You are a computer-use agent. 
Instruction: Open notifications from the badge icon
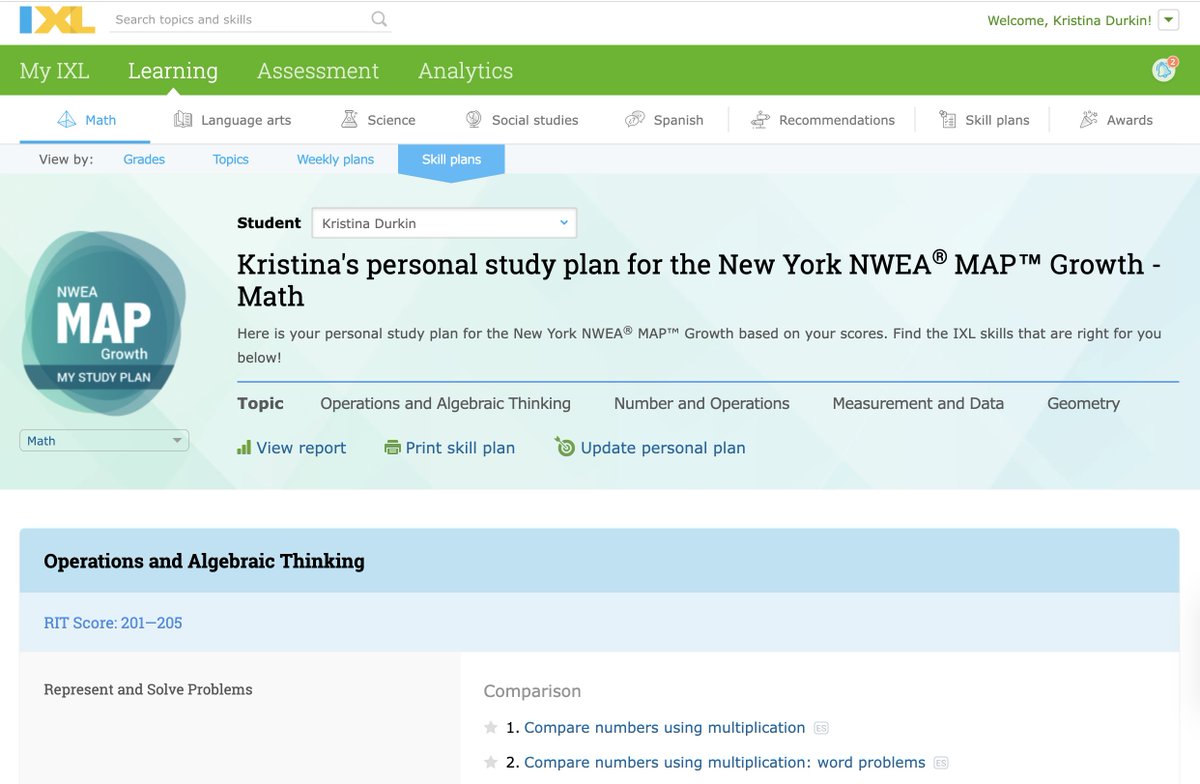[1160, 70]
